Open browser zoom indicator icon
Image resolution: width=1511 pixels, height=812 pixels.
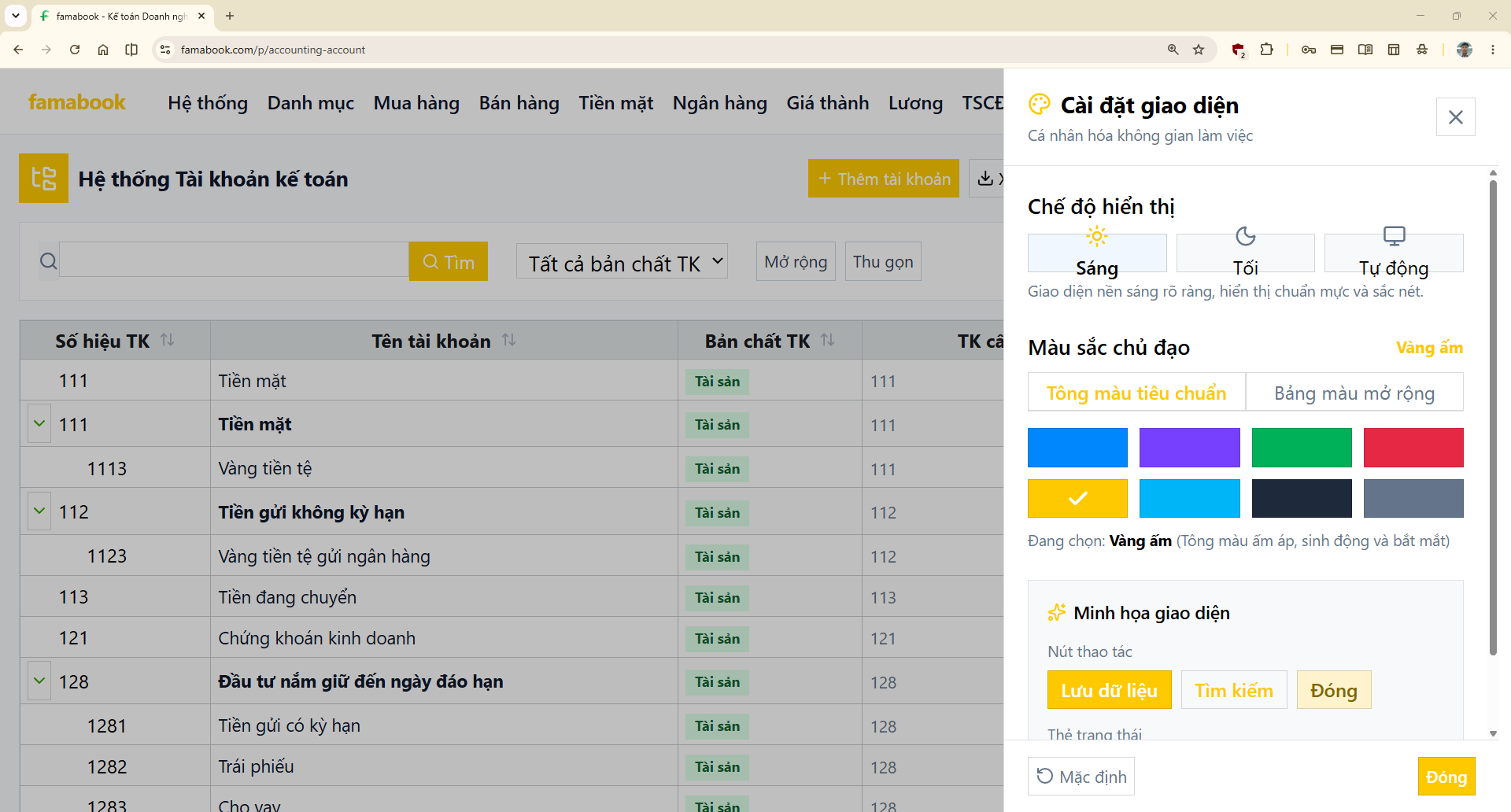pyautogui.click(x=1173, y=50)
